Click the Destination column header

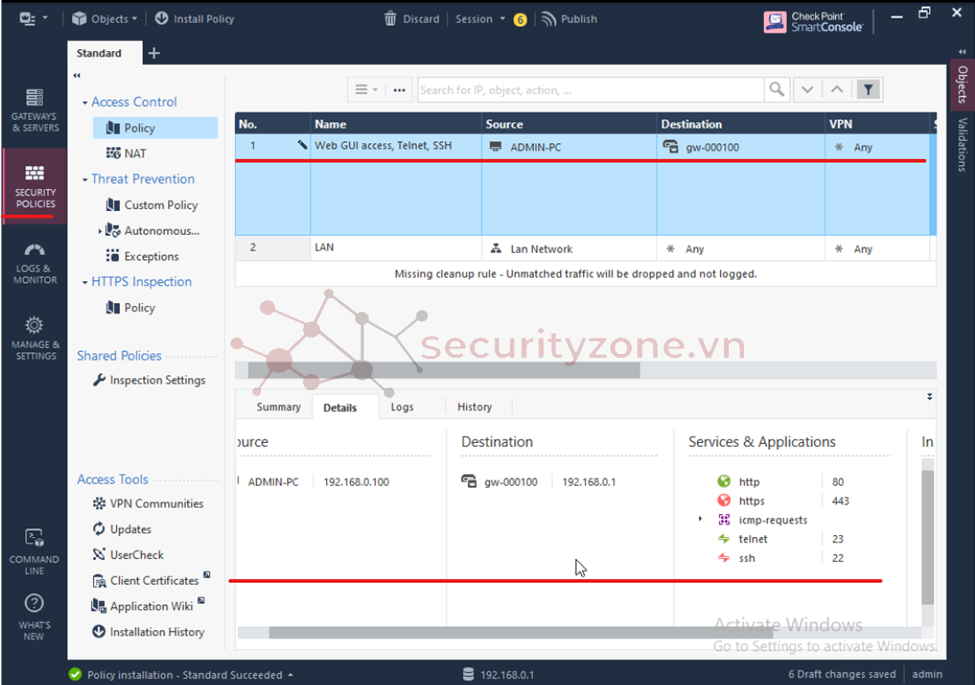tap(741, 124)
